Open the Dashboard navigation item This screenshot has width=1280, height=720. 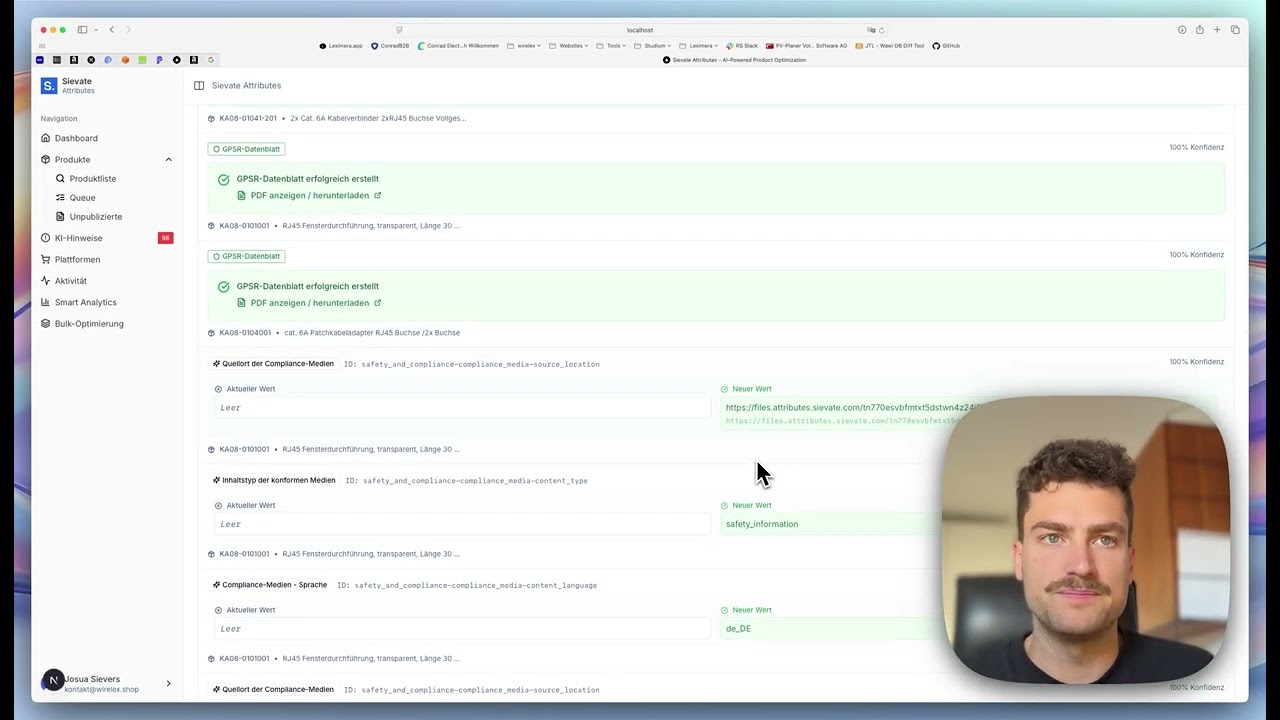[76, 138]
